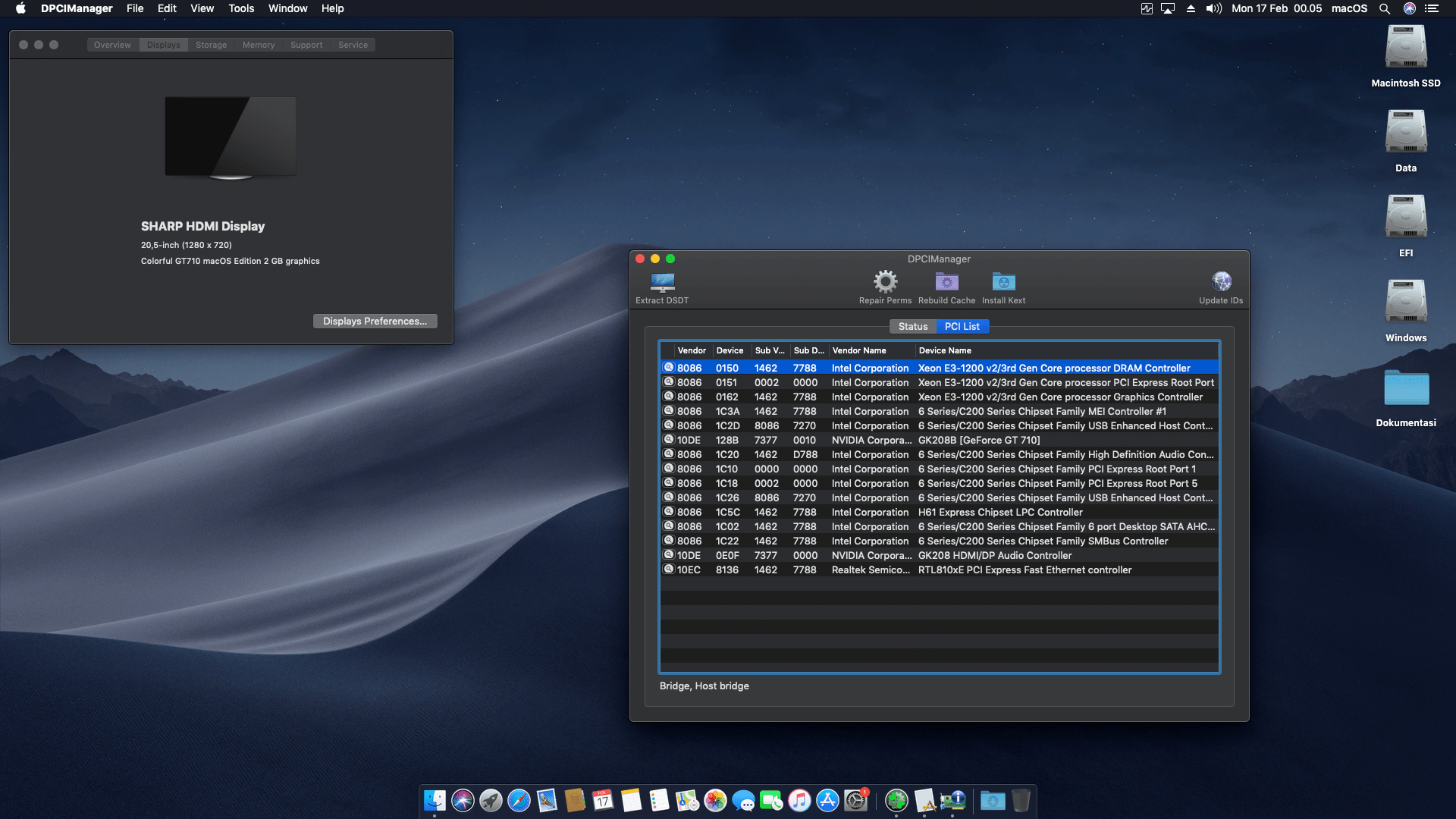Open iTunes music note icon in dock

pos(799,800)
